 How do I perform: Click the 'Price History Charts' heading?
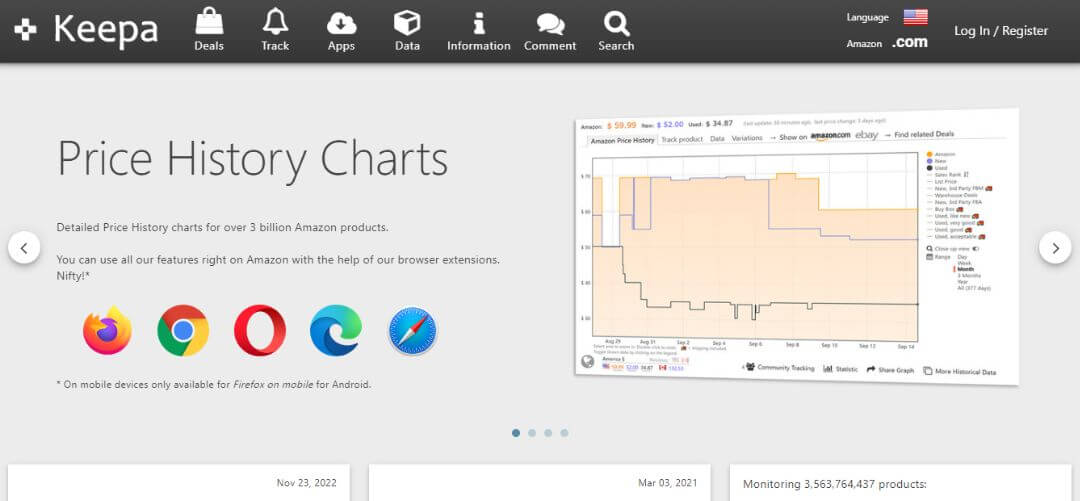tap(252, 159)
